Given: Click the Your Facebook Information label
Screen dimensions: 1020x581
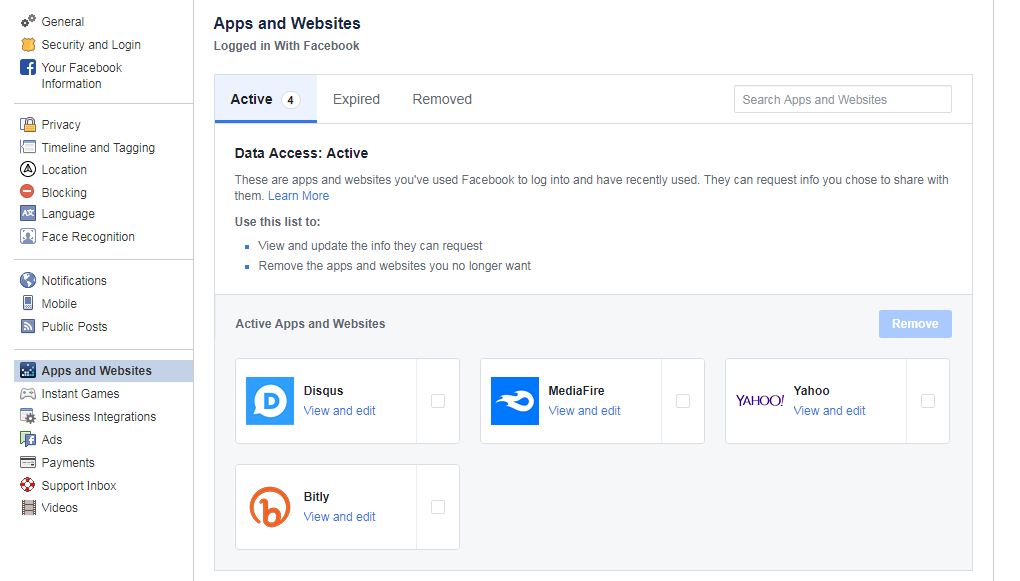Looking at the screenshot, I should 82,75.
